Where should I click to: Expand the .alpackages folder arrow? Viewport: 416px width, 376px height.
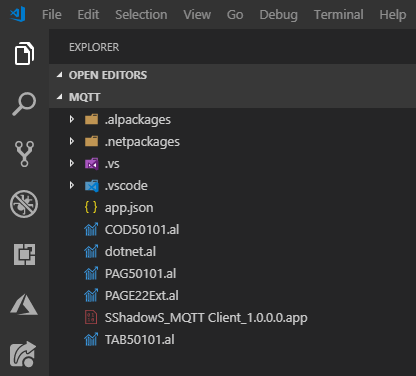(x=72, y=119)
